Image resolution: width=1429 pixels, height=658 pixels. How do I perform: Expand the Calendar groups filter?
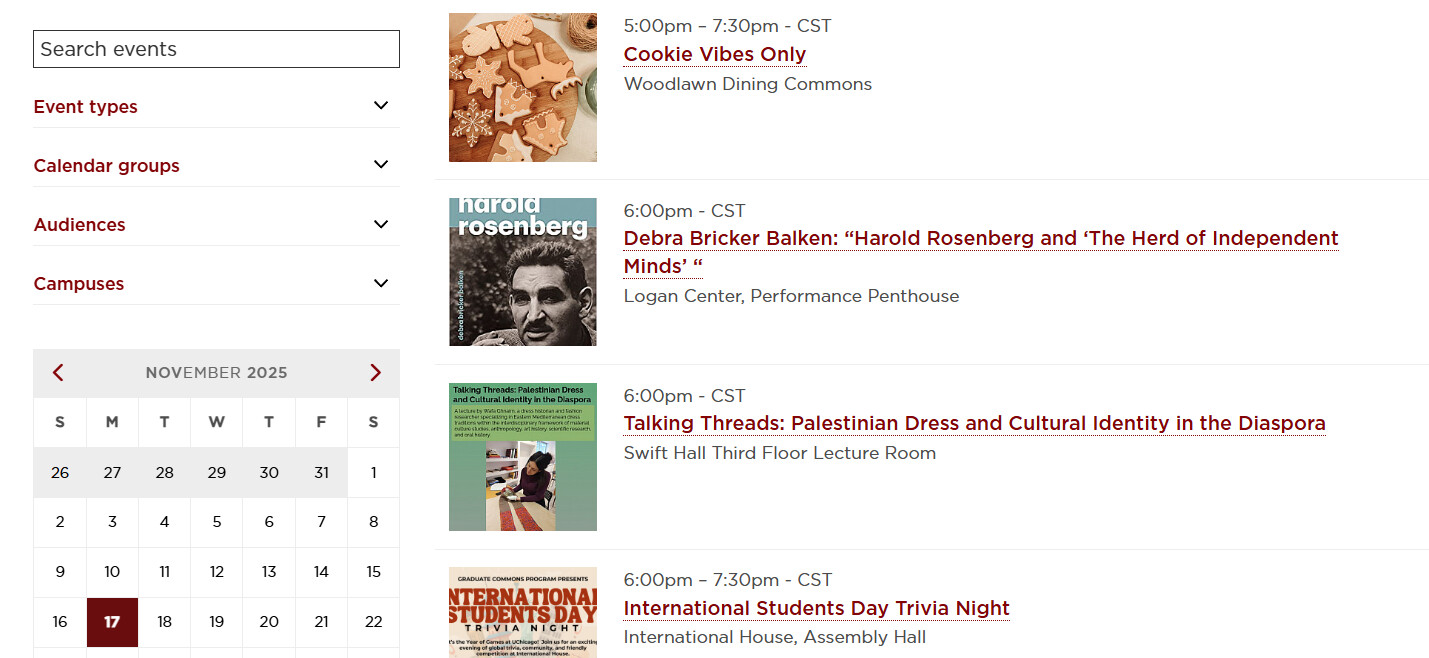coord(380,165)
